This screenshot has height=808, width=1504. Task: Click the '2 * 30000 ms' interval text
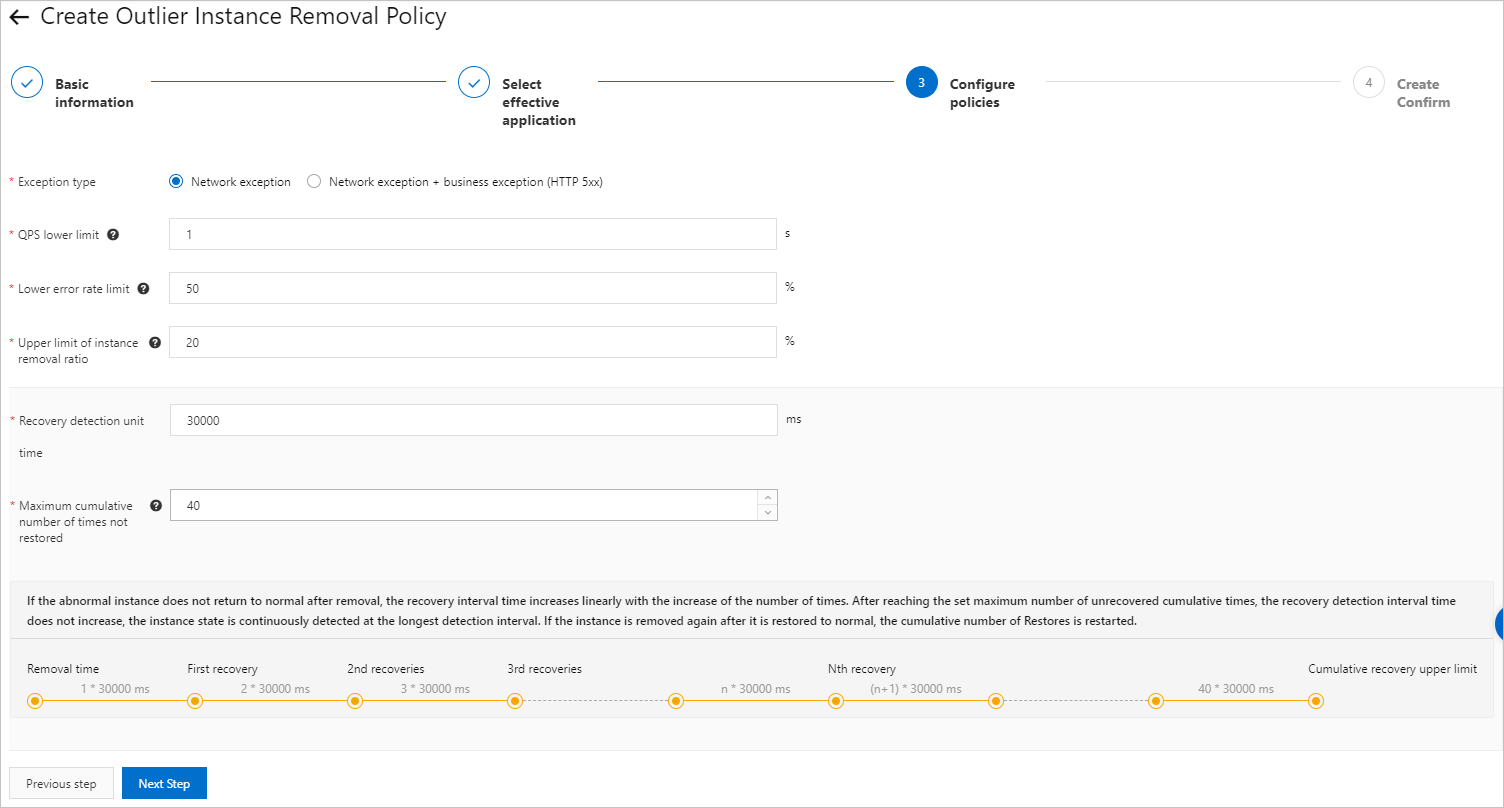tap(275, 689)
